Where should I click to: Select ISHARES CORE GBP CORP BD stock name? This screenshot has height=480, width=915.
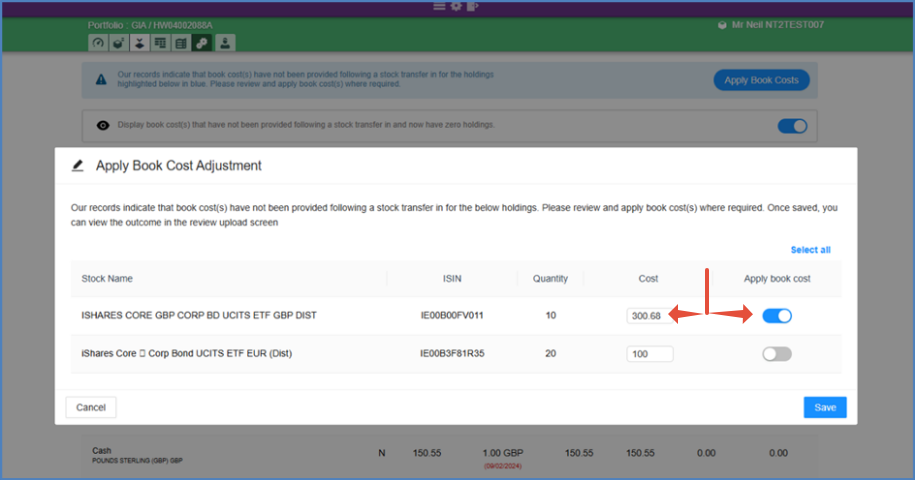click(198, 316)
